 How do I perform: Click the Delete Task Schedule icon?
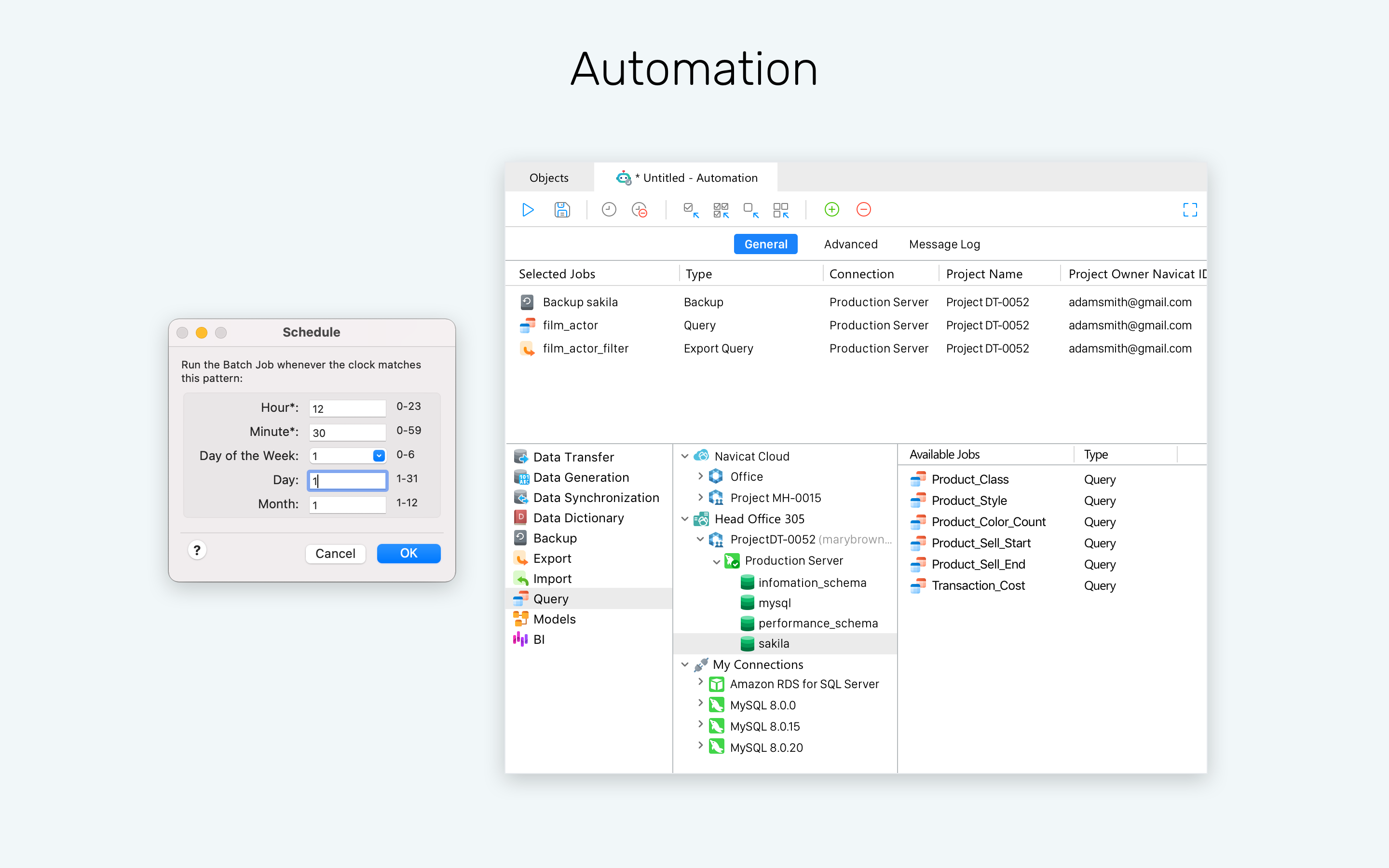[640, 210]
